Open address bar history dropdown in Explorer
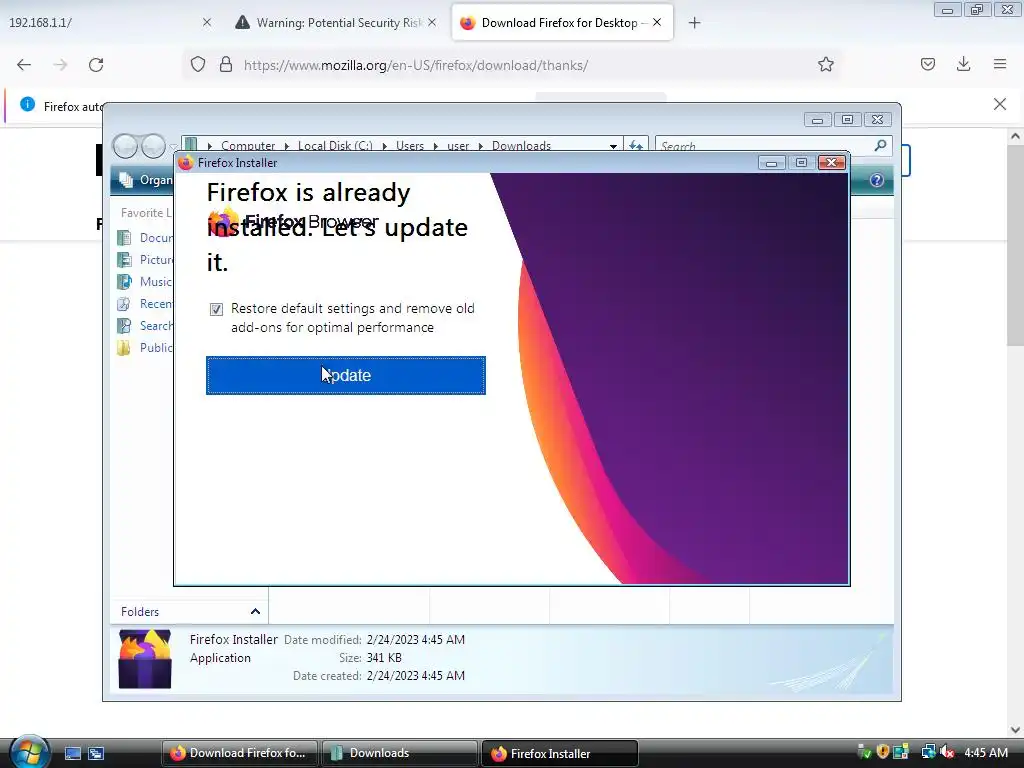 click(613, 146)
